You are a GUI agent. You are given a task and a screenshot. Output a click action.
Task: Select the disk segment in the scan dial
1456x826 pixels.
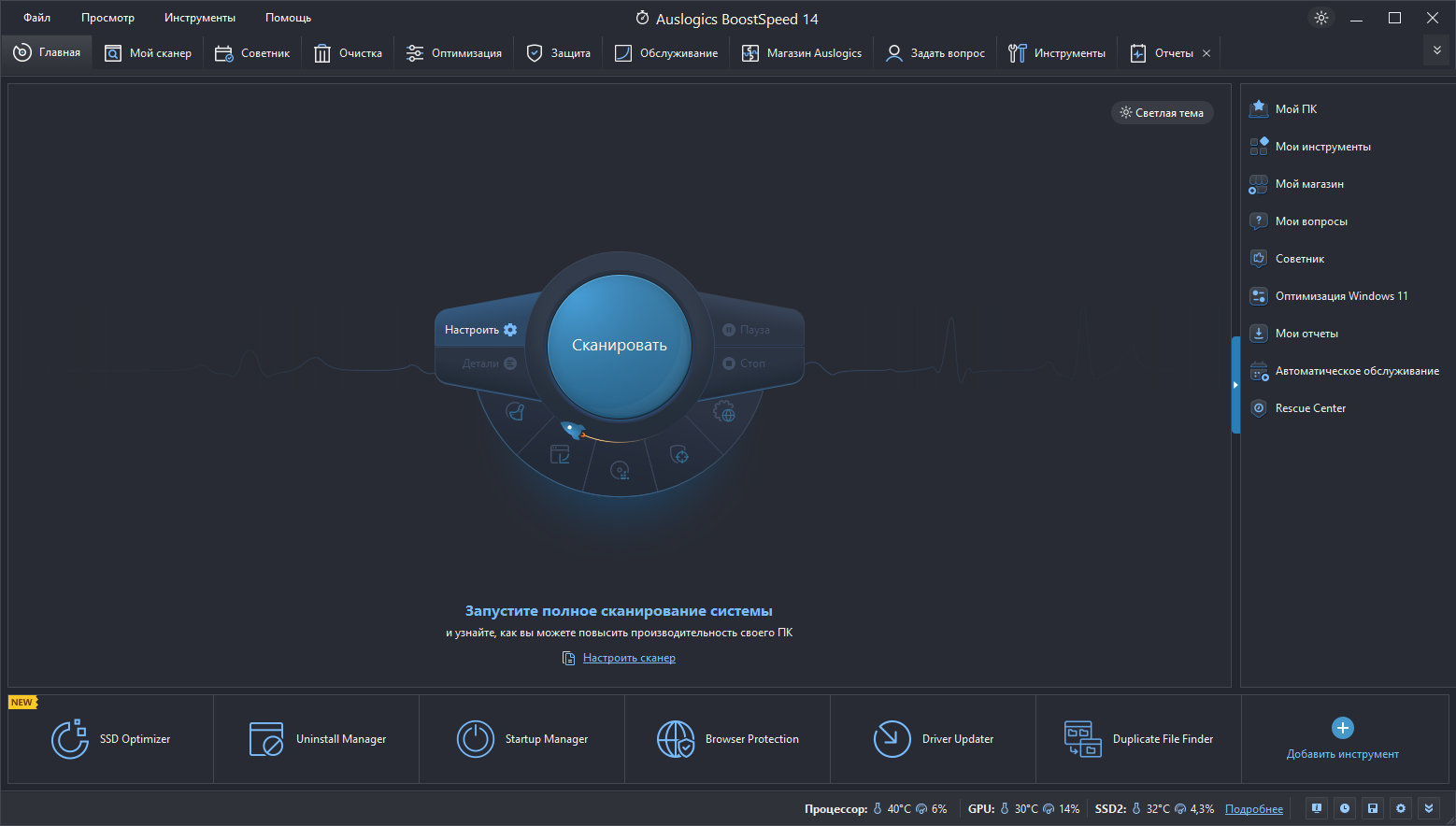coord(620,471)
